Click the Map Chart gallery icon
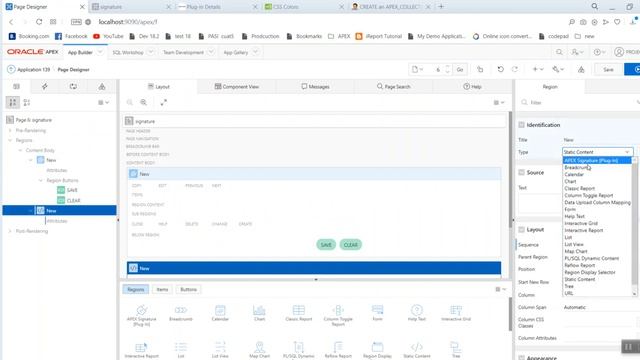 point(259,350)
